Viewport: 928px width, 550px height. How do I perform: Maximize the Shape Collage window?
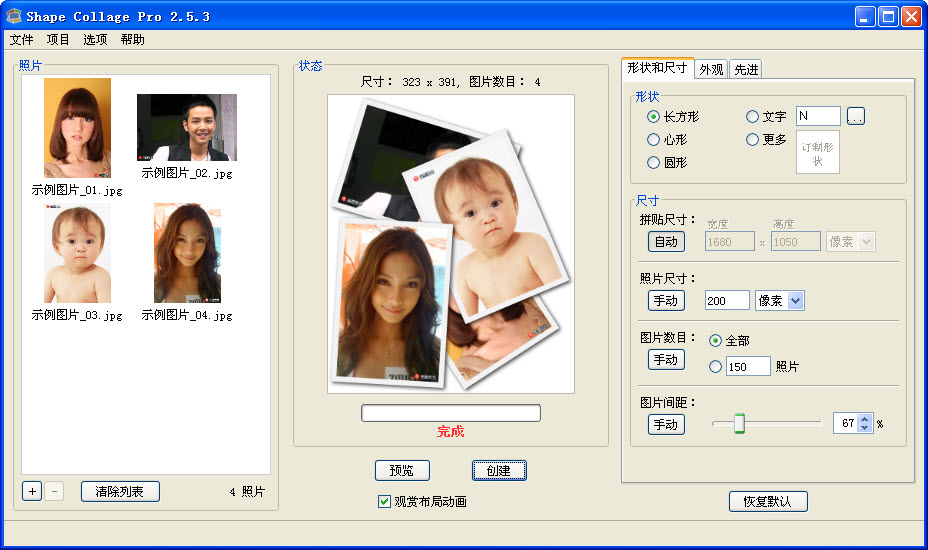(x=888, y=17)
